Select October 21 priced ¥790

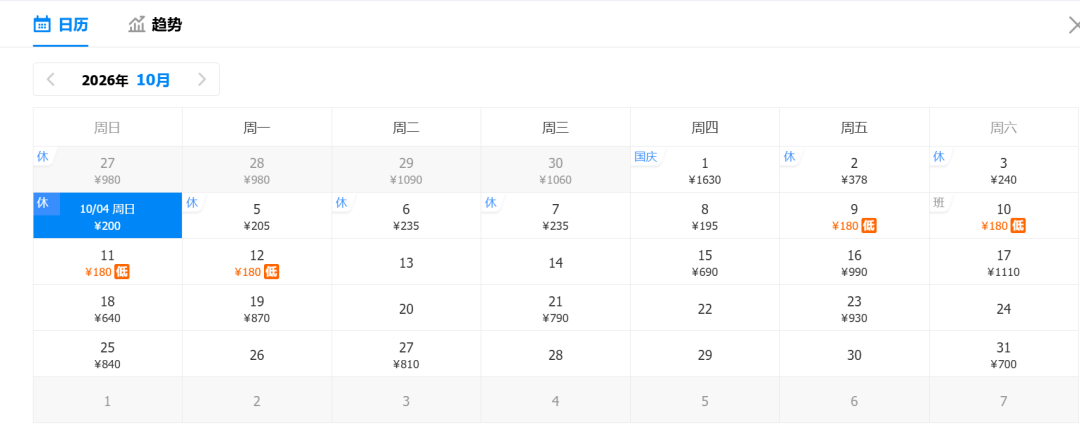pyautogui.click(x=556, y=308)
